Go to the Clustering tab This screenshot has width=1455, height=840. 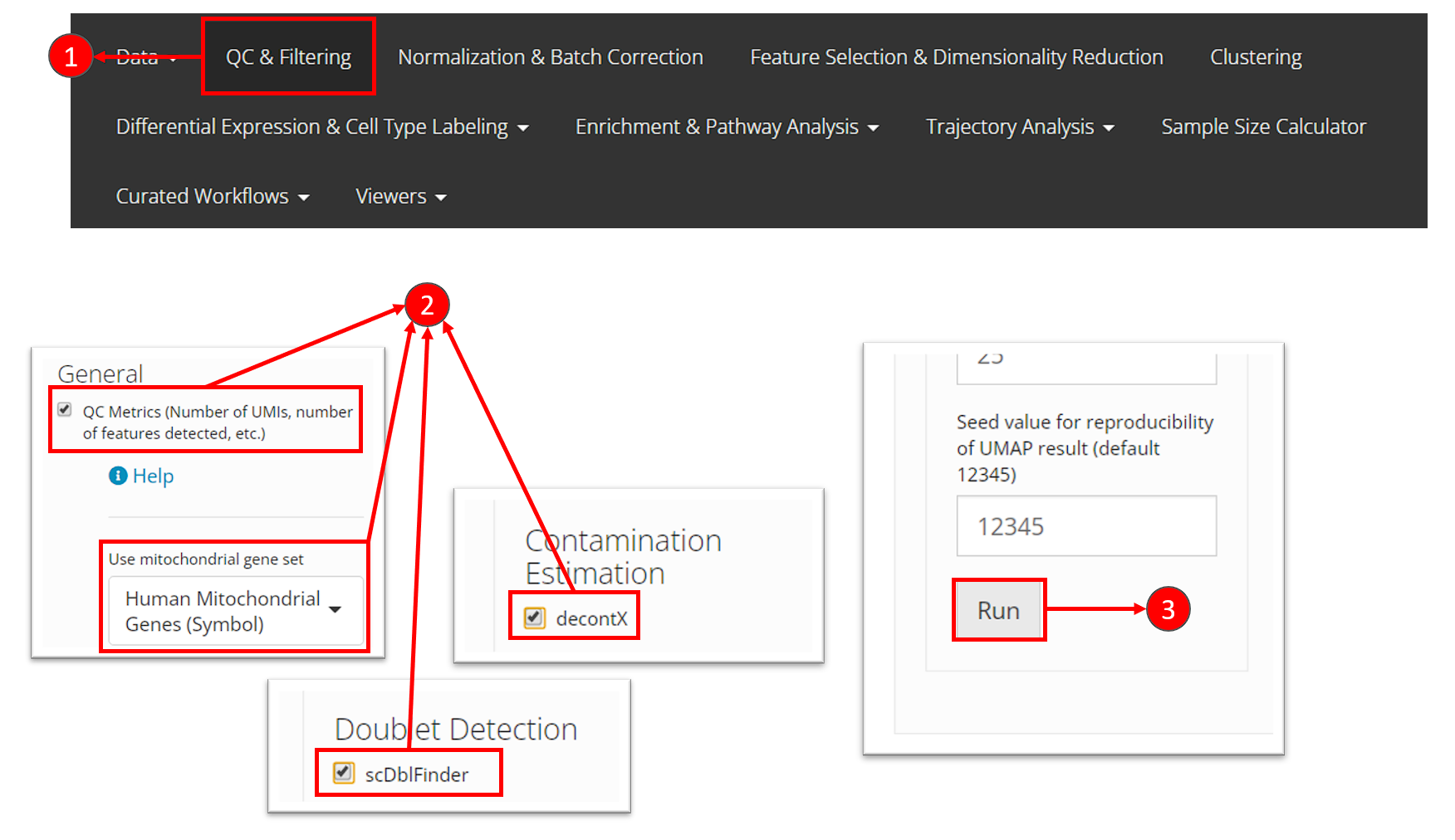point(1256,57)
